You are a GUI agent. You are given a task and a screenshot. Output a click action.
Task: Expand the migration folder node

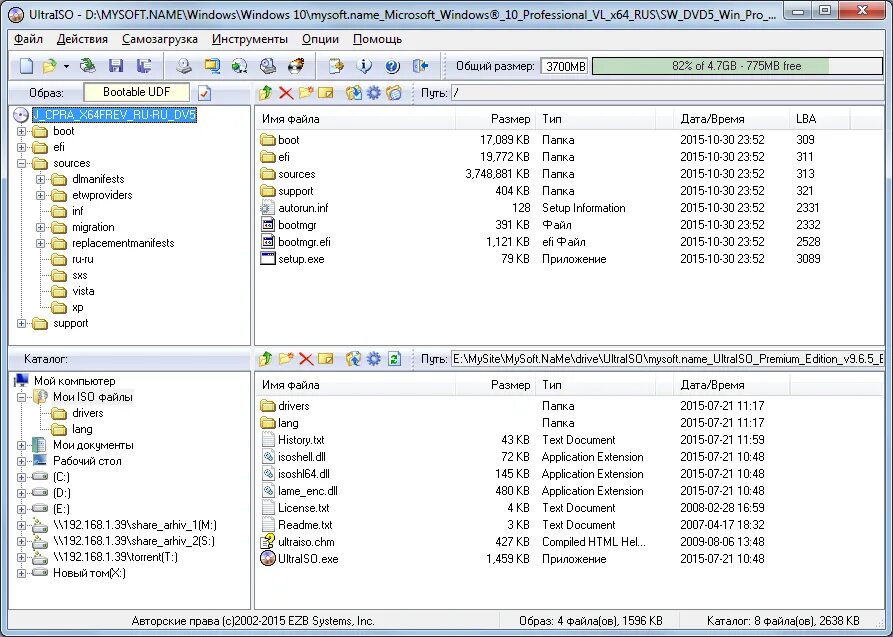[40, 227]
